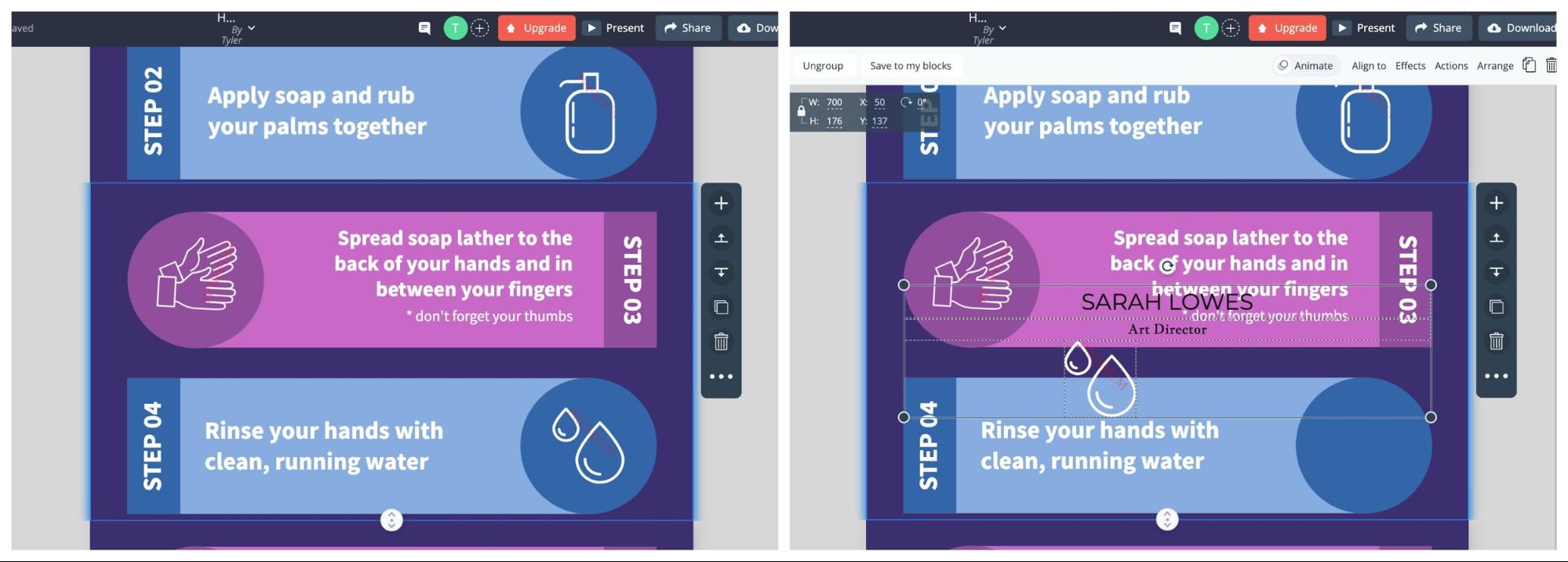Delete block trash icon, left editor sidebar
The width and height of the screenshot is (1568, 562).
pyautogui.click(x=721, y=342)
